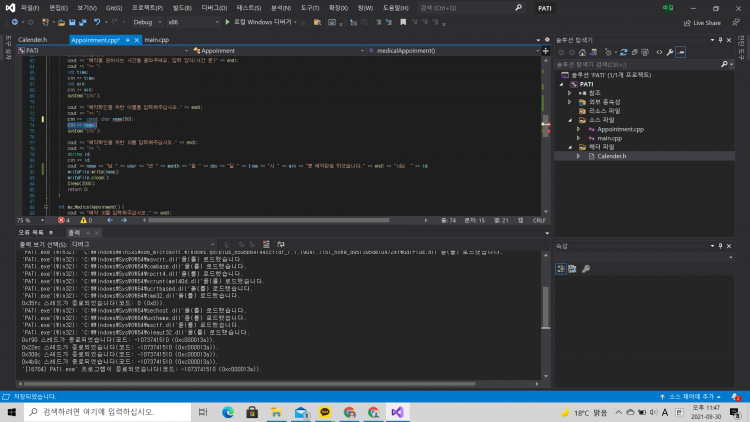Click the split editor plus icon
The width and height of the screenshot is (750, 422).
[x=546, y=51]
